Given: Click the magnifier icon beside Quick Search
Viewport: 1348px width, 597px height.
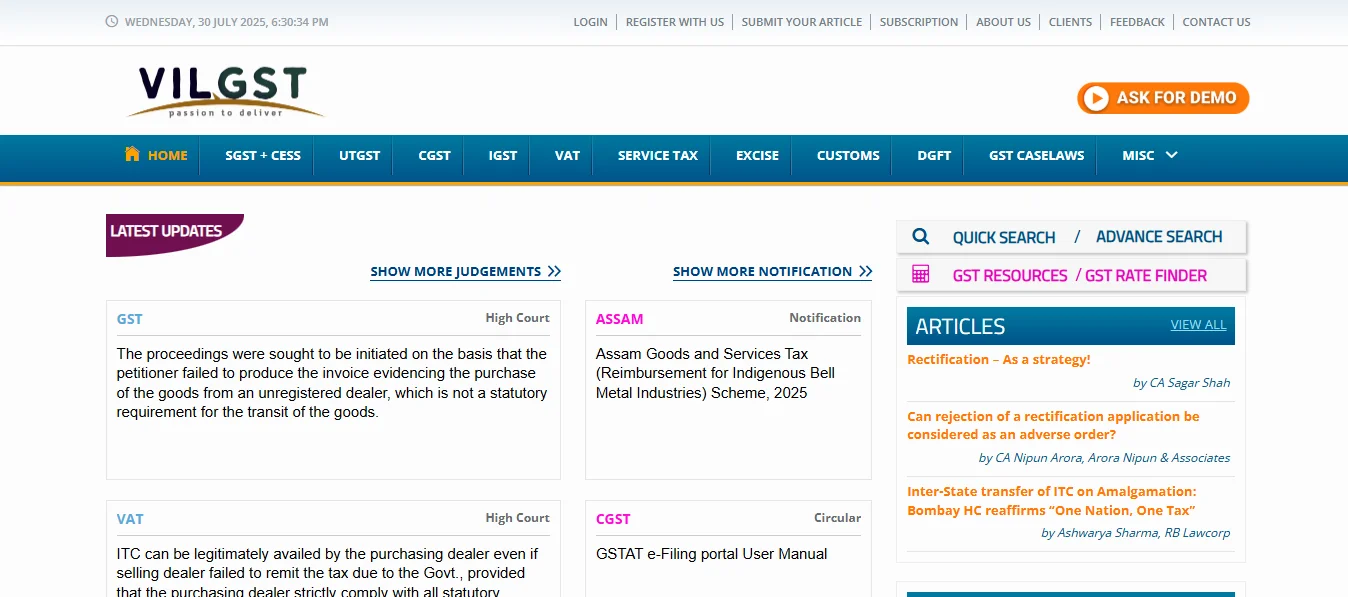Looking at the screenshot, I should coord(921,237).
